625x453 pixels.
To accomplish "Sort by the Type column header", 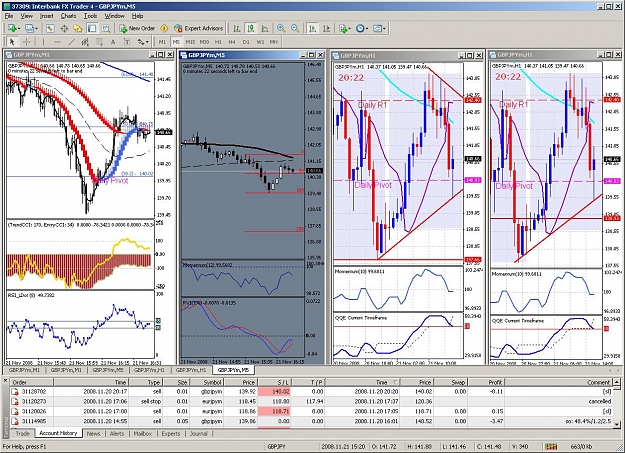I will coord(146,382).
